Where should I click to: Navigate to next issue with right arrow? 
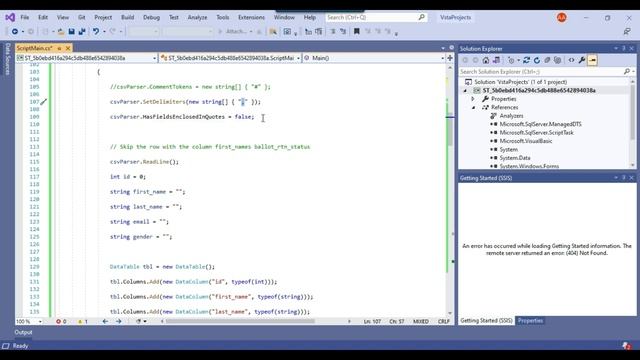118,322
